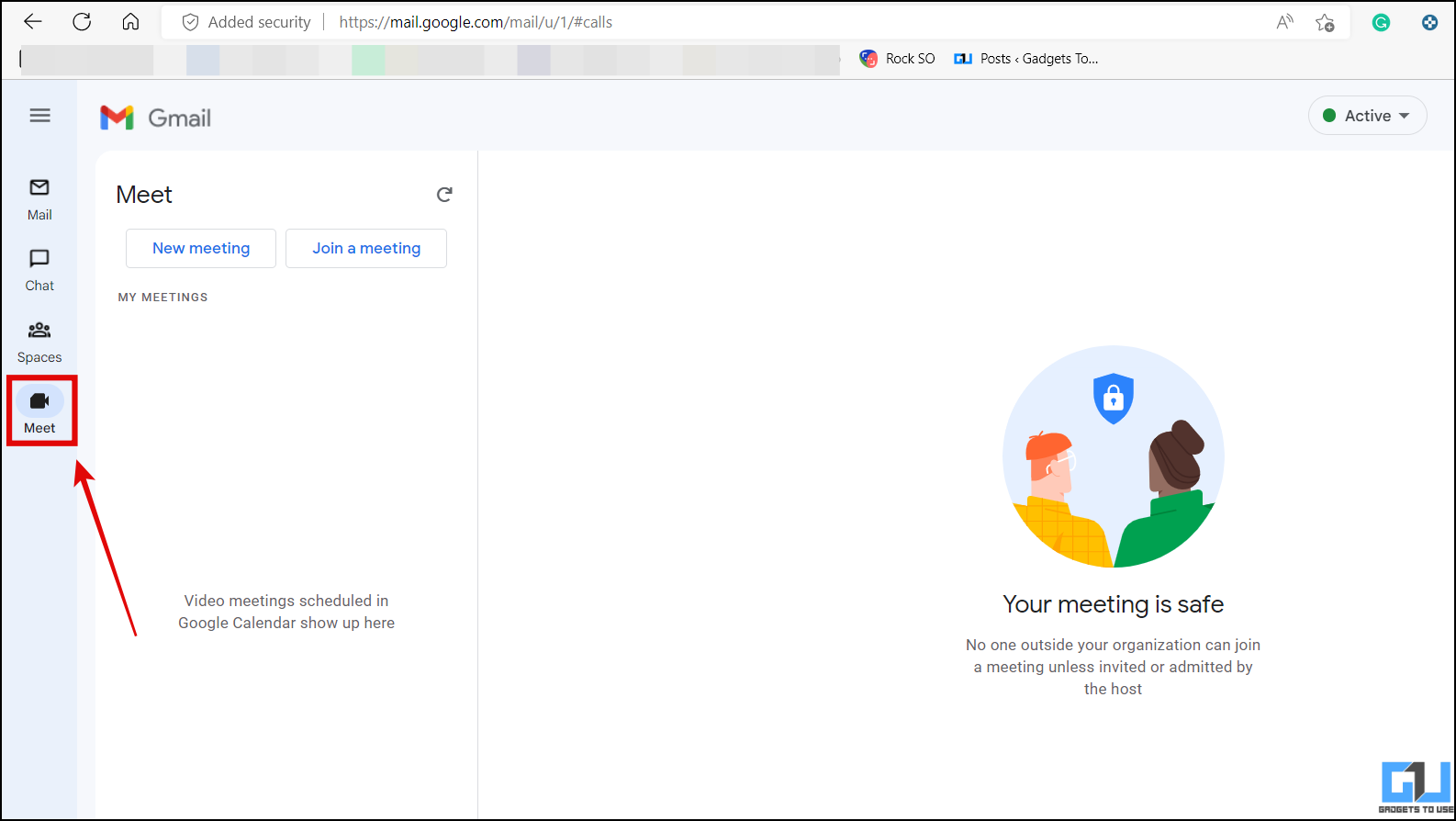Open the browser home page icon
1456x821 pixels.
130,22
